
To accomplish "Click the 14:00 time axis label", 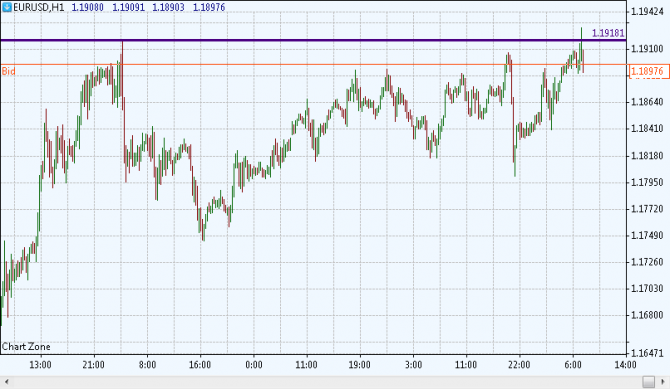I will (626, 365).
